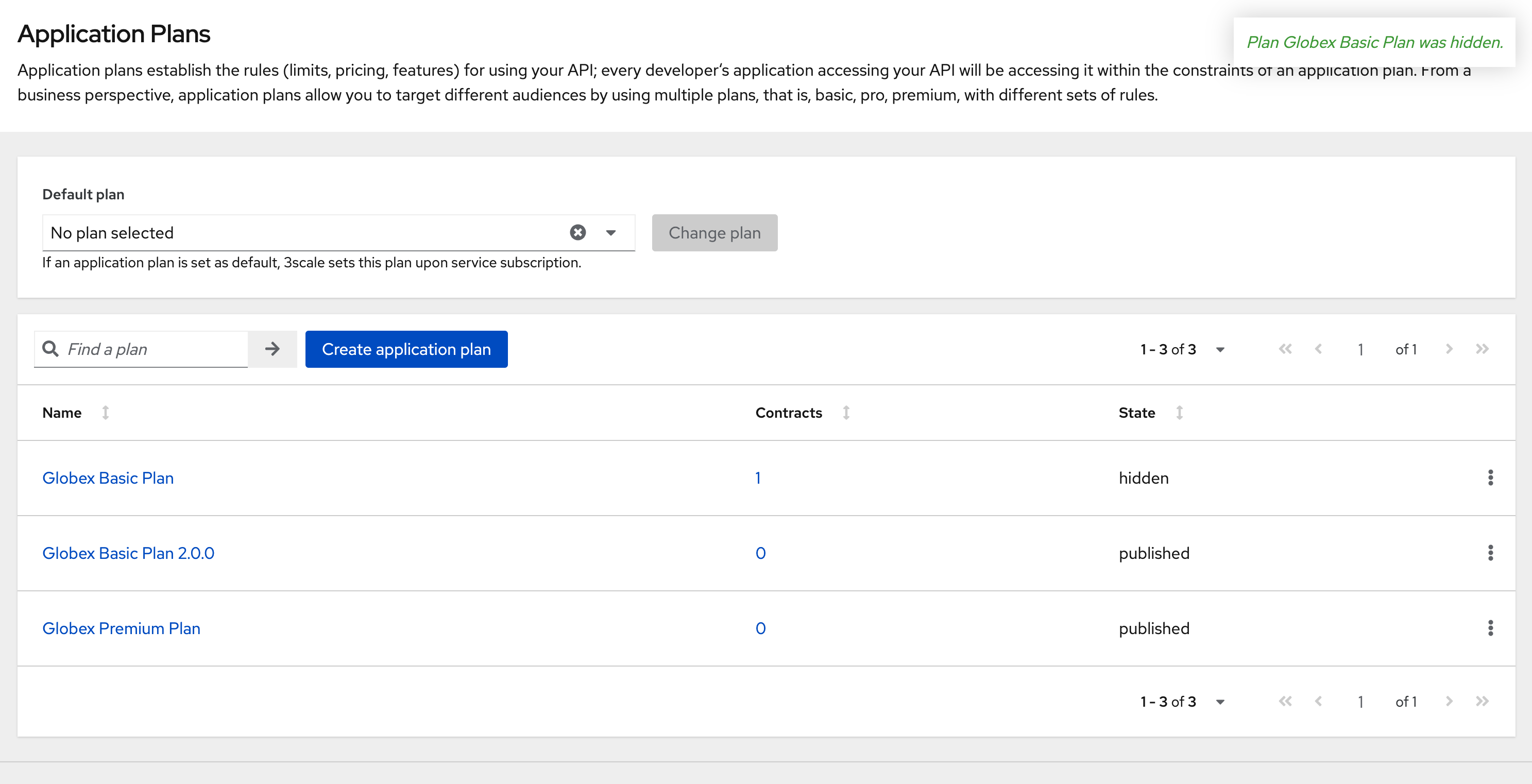Click Create application plan button
Viewport: 1532px width, 784px height.
tap(406, 349)
